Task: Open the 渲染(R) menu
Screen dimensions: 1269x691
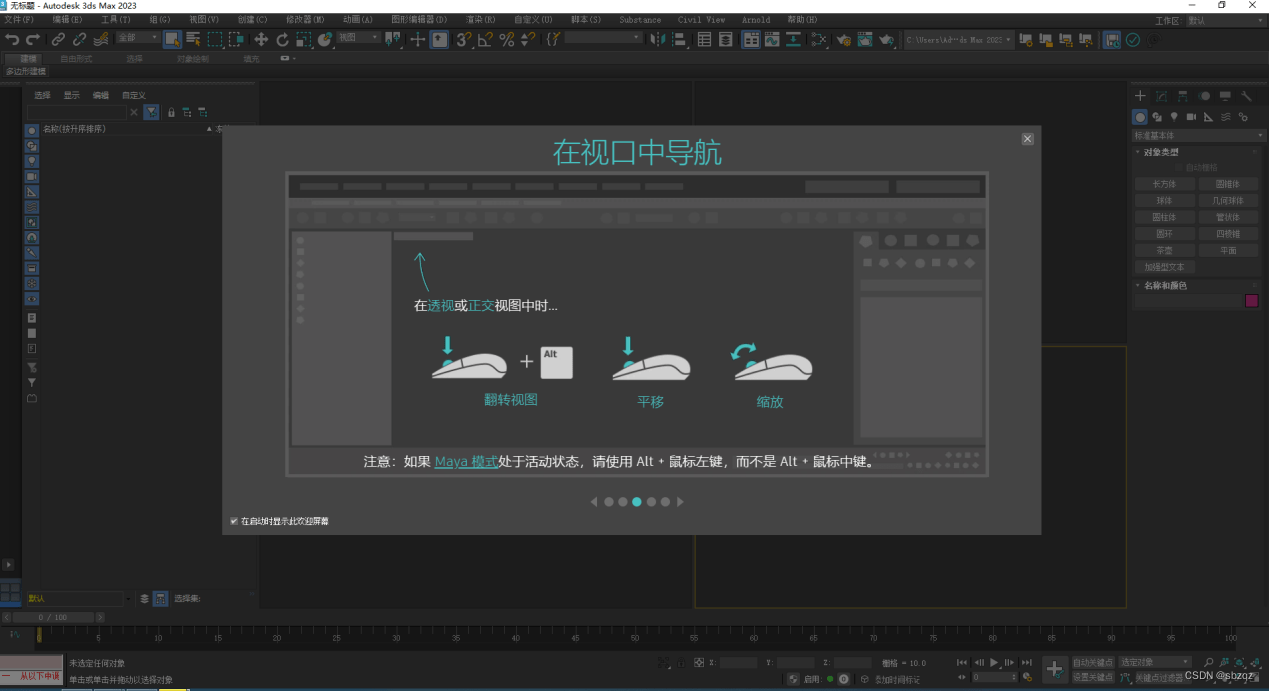Action: [x=482, y=19]
